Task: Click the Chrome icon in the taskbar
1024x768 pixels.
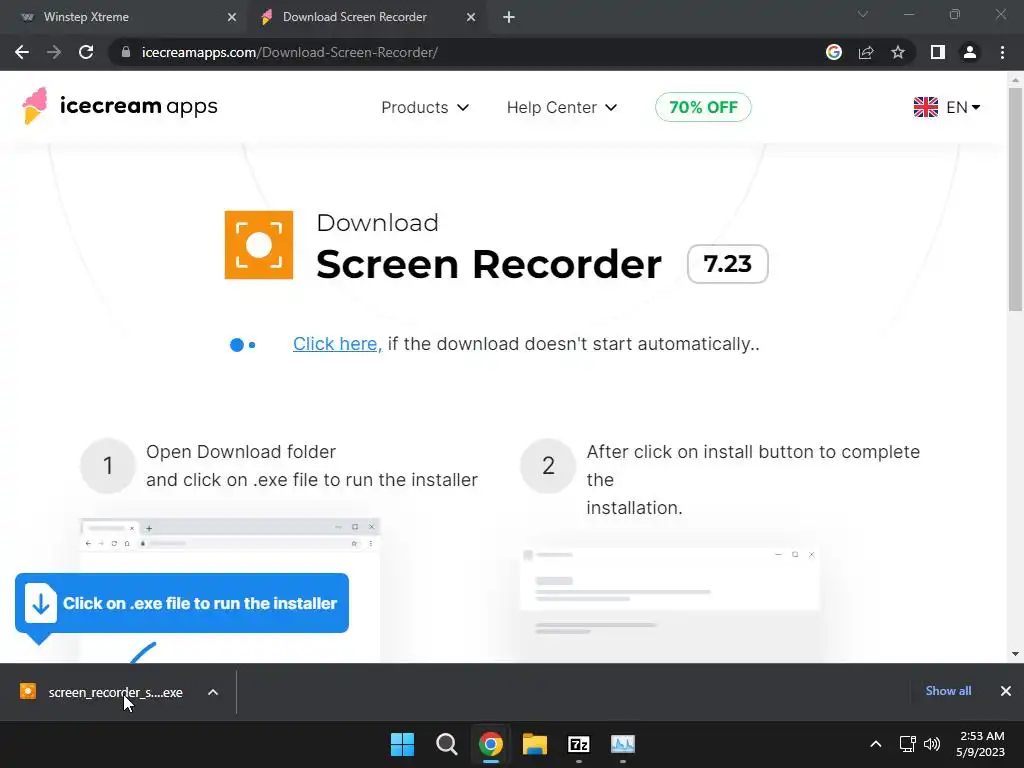Action: (490, 744)
